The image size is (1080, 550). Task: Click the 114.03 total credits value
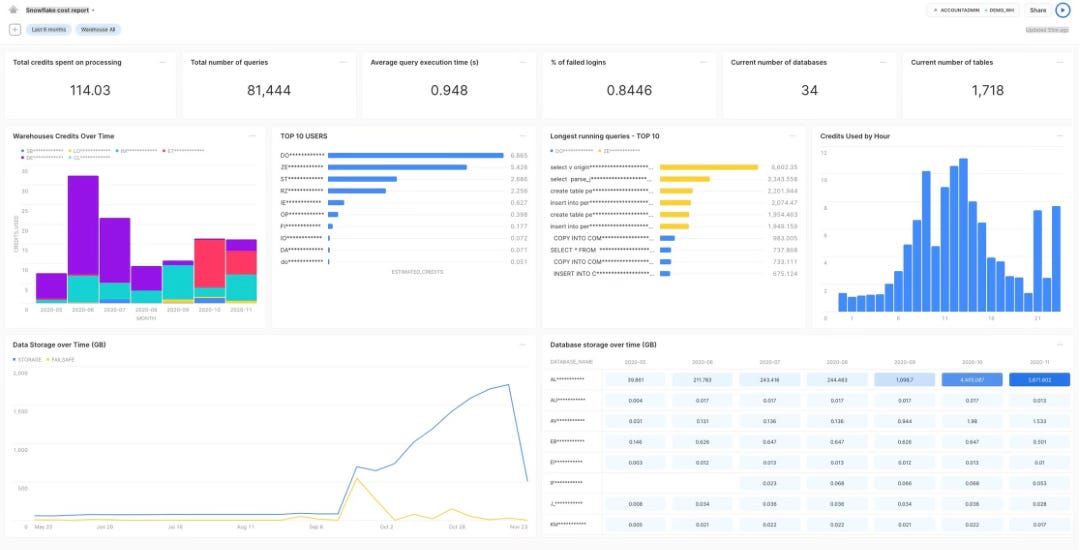[90, 90]
